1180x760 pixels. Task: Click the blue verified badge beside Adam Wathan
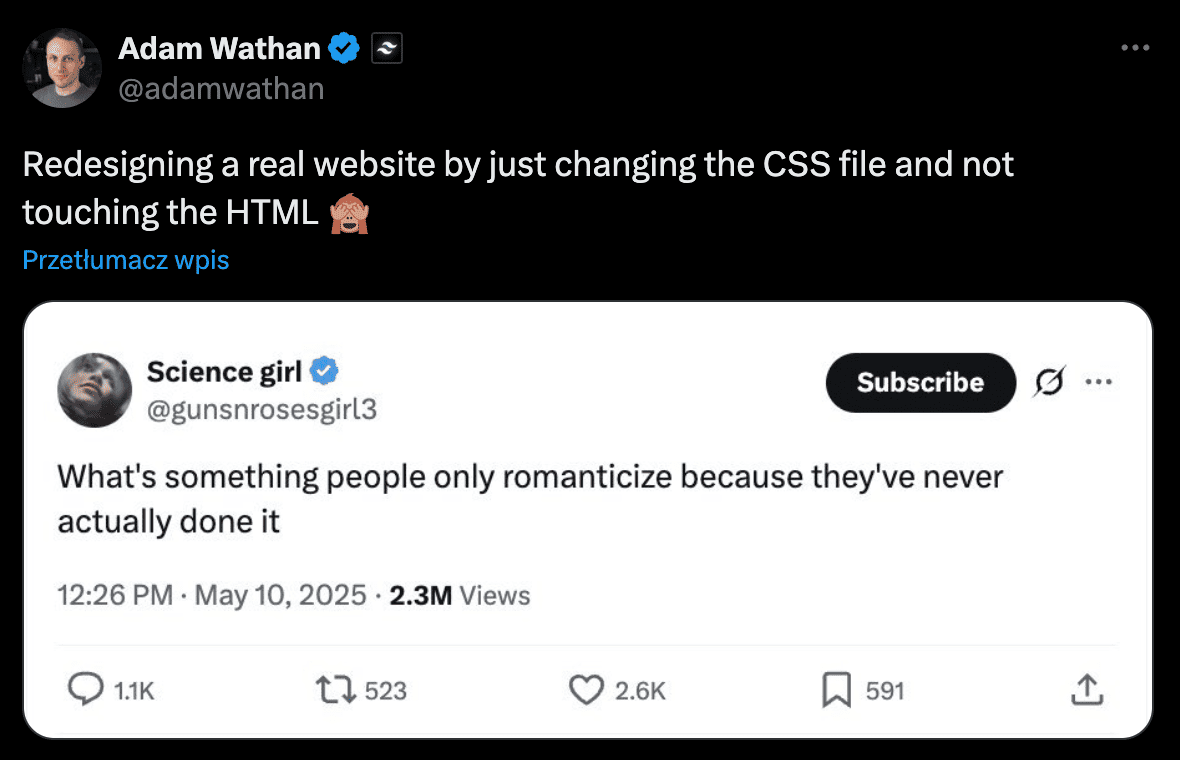(x=345, y=49)
